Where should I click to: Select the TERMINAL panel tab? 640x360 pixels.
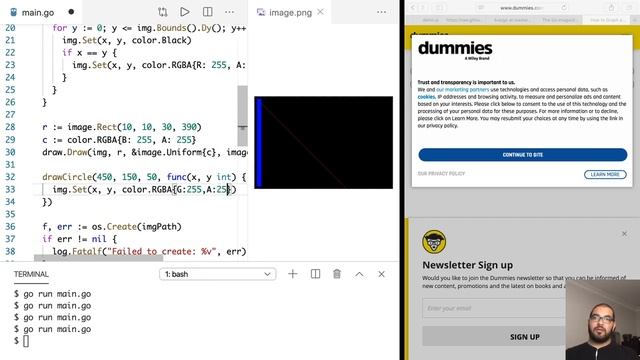(x=31, y=274)
